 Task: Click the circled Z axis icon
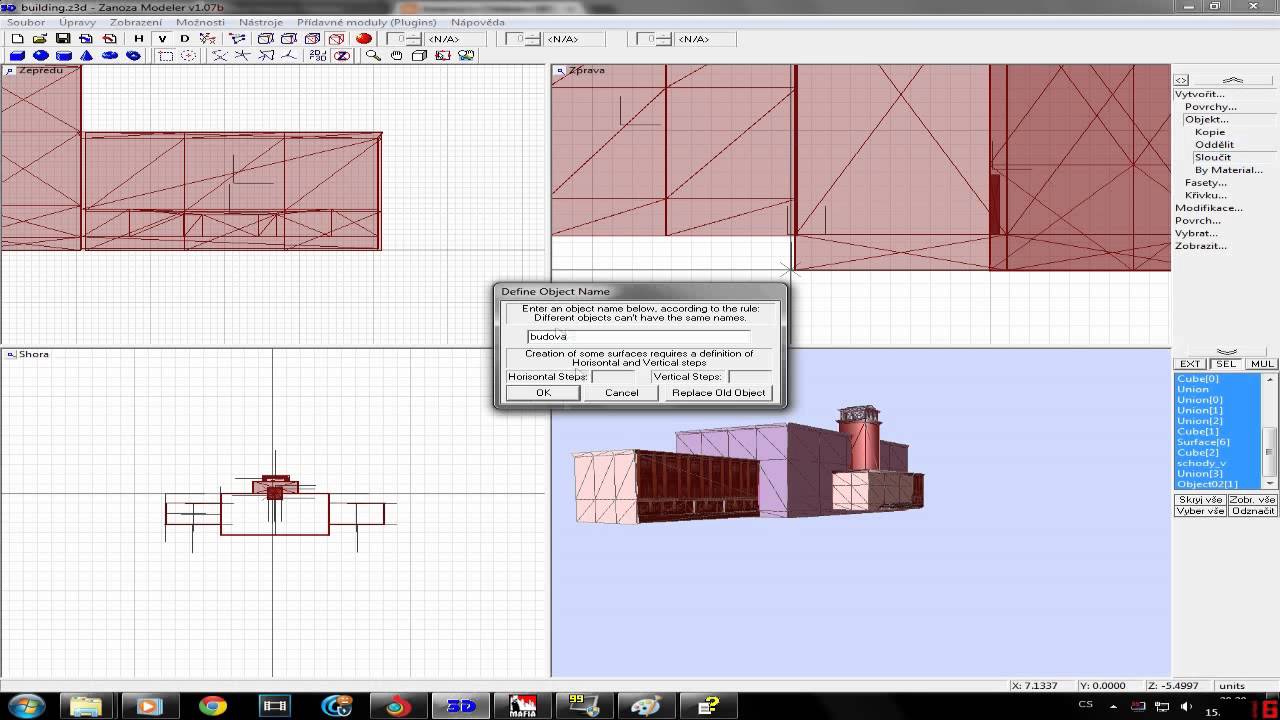tap(342, 56)
